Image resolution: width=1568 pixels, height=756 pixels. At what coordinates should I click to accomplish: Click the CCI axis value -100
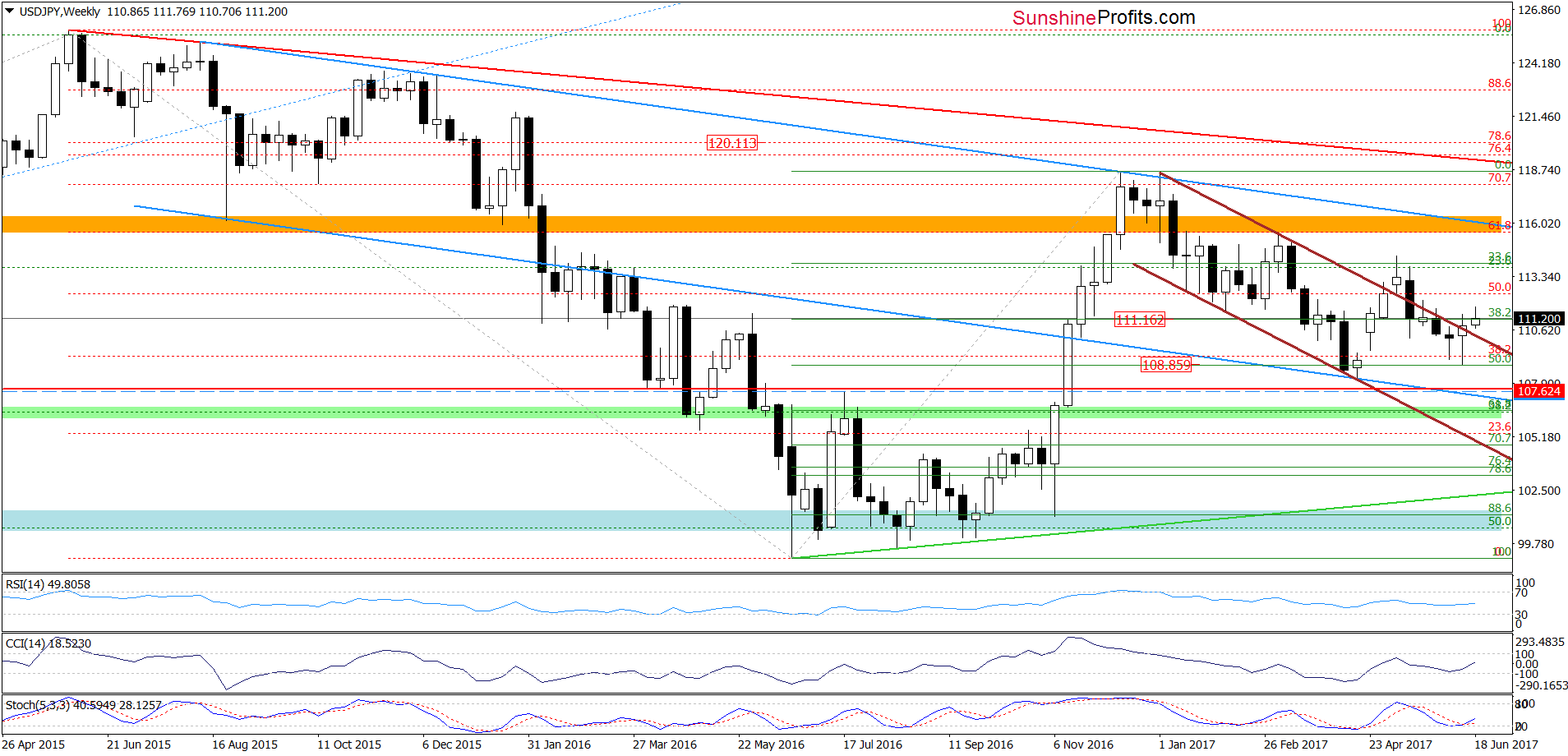click(1527, 674)
